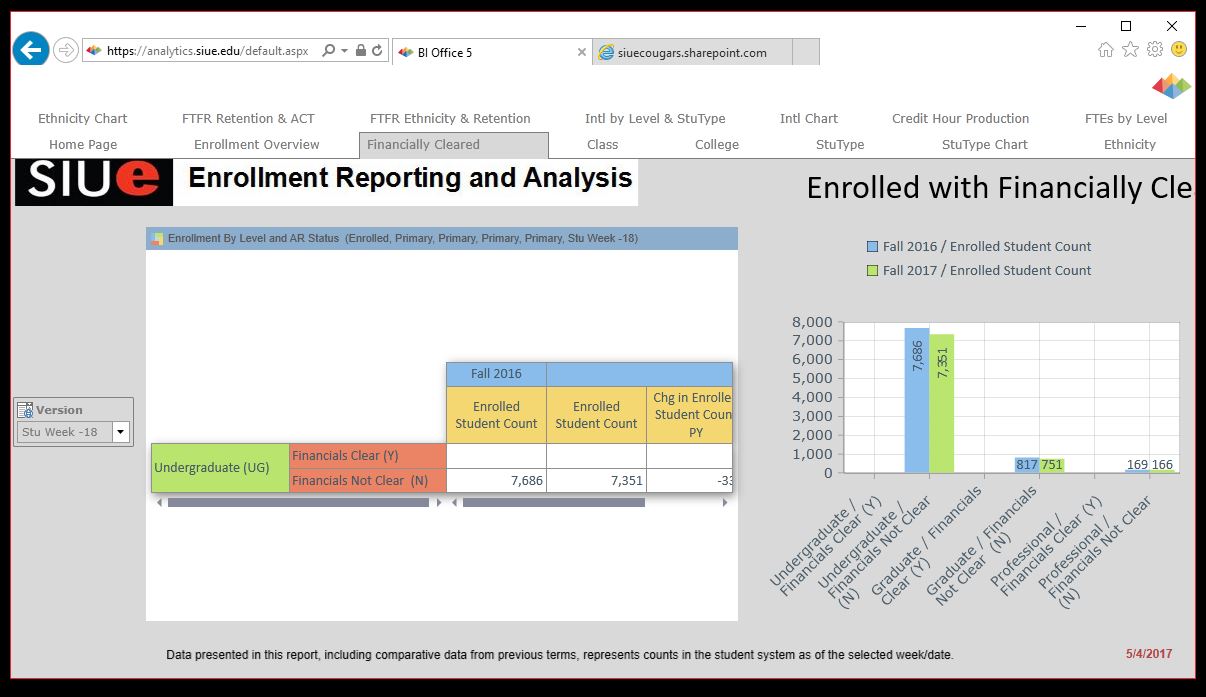Expand the address bar autocomplete dropdown arrow
Viewport: 1206px width, 697px height.
[x=344, y=50]
